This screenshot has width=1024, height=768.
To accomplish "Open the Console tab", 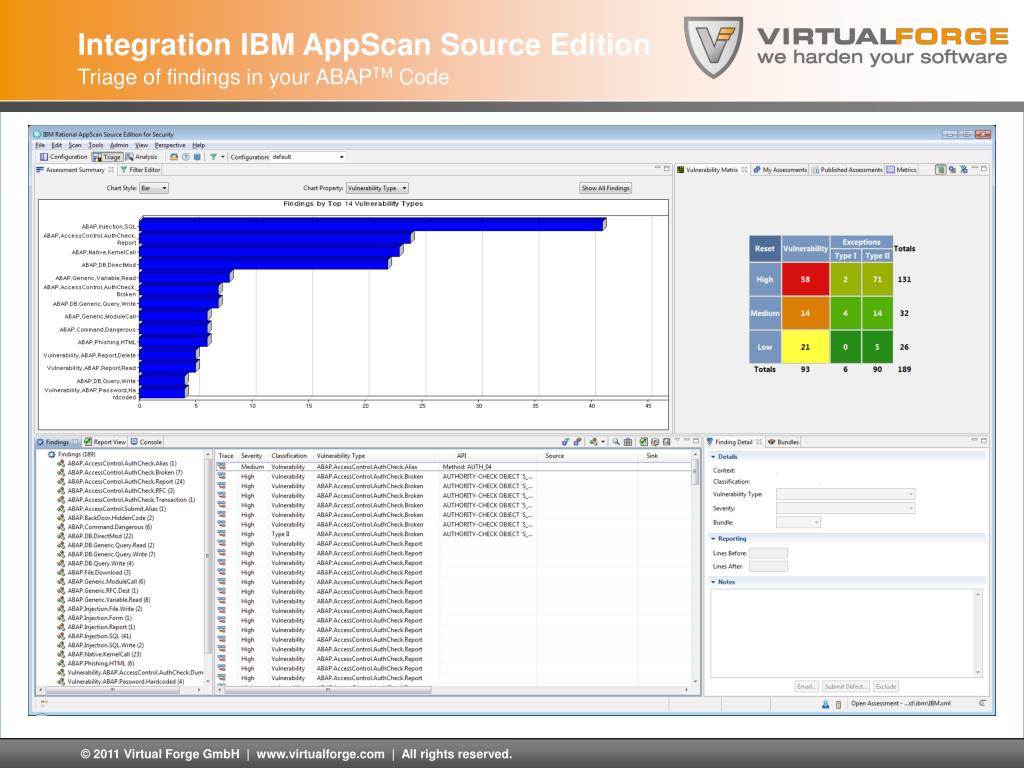I will pos(146,442).
